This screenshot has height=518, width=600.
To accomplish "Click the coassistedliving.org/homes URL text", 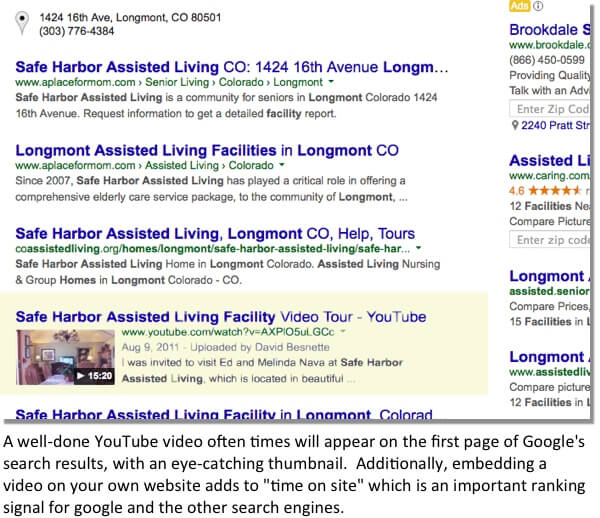I will click(x=212, y=249).
